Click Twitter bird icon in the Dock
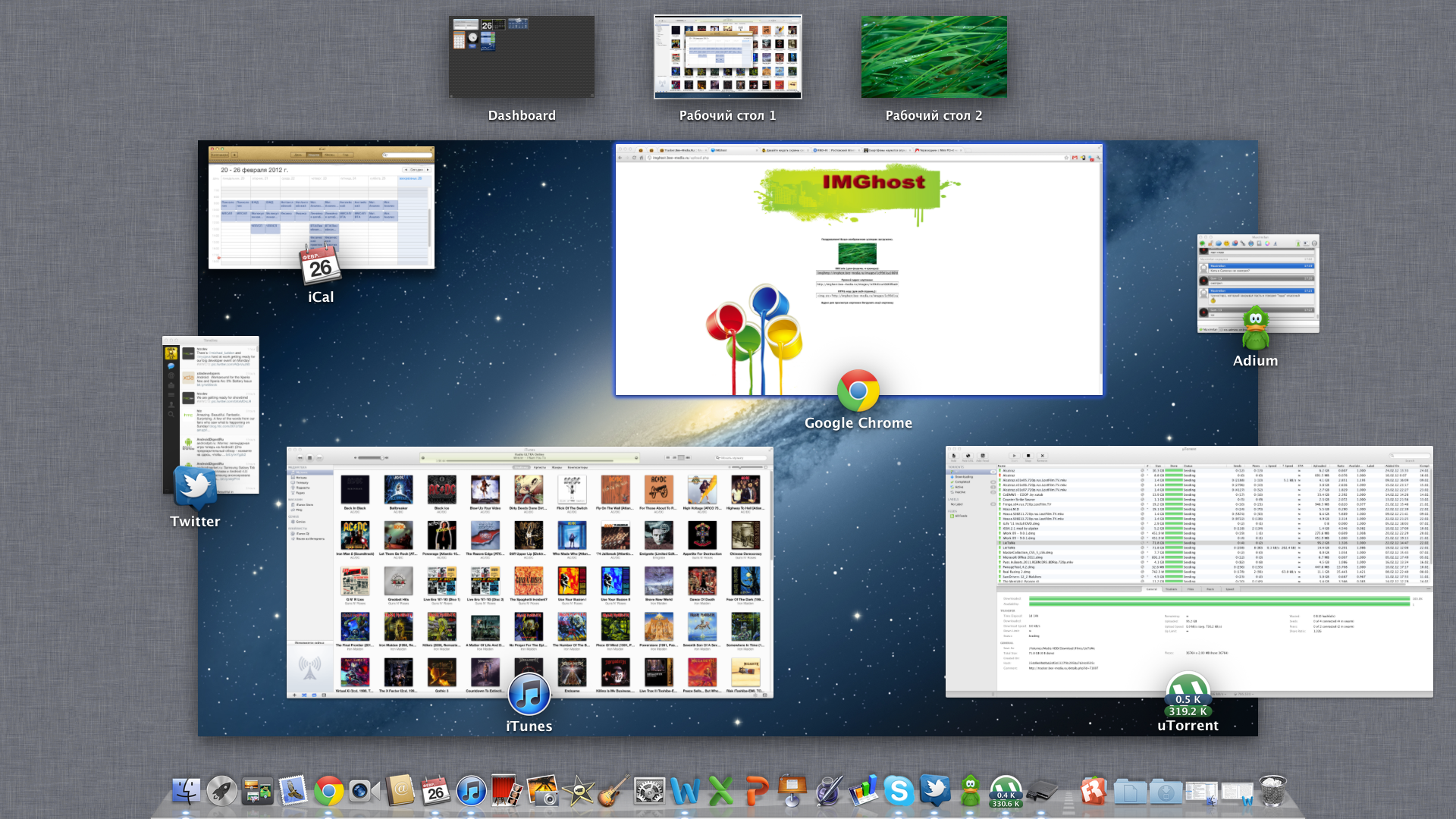This screenshot has height=819, width=1456. (934, 791)
